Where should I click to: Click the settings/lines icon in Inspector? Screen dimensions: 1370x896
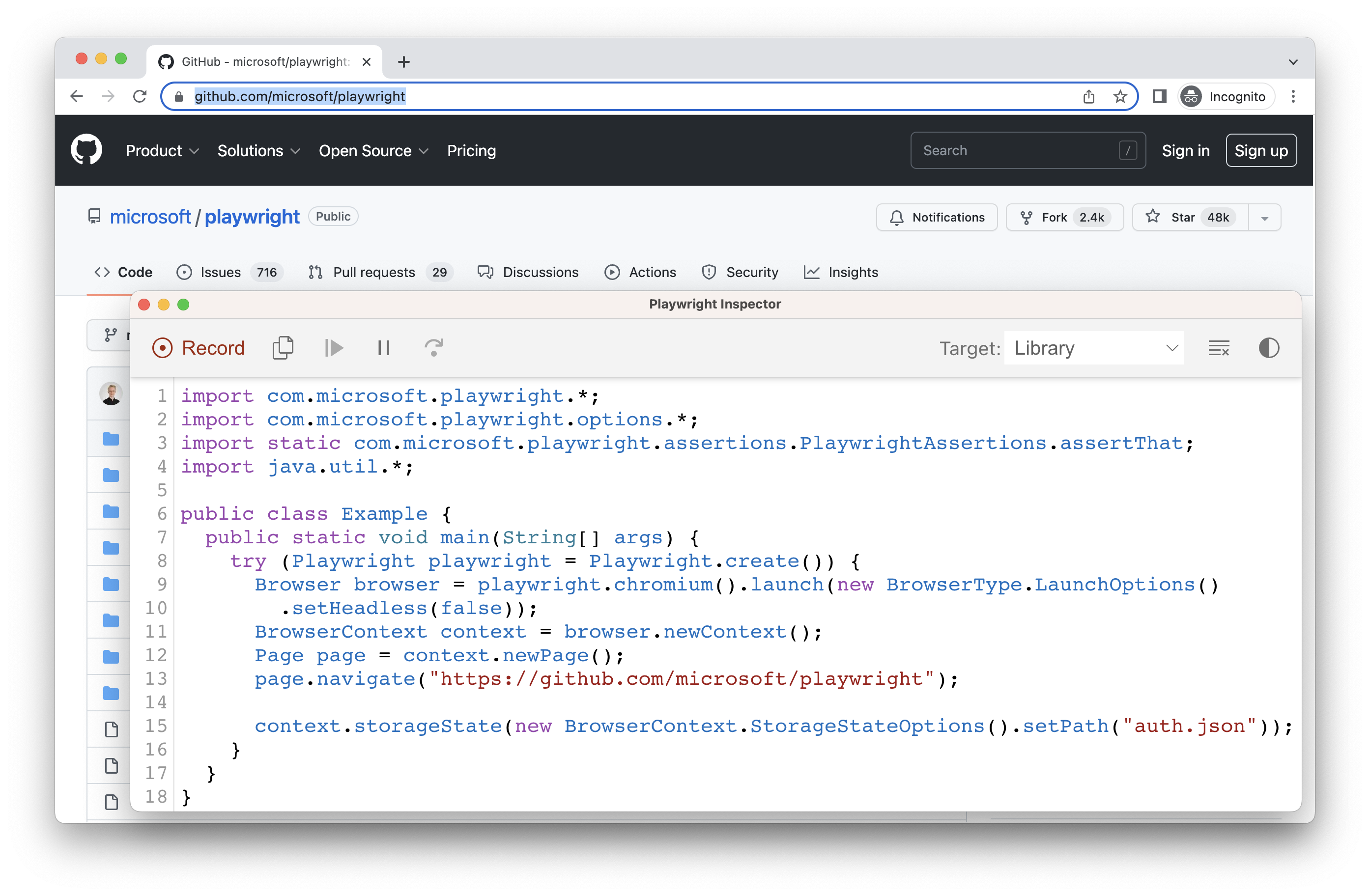point(1218,347)
